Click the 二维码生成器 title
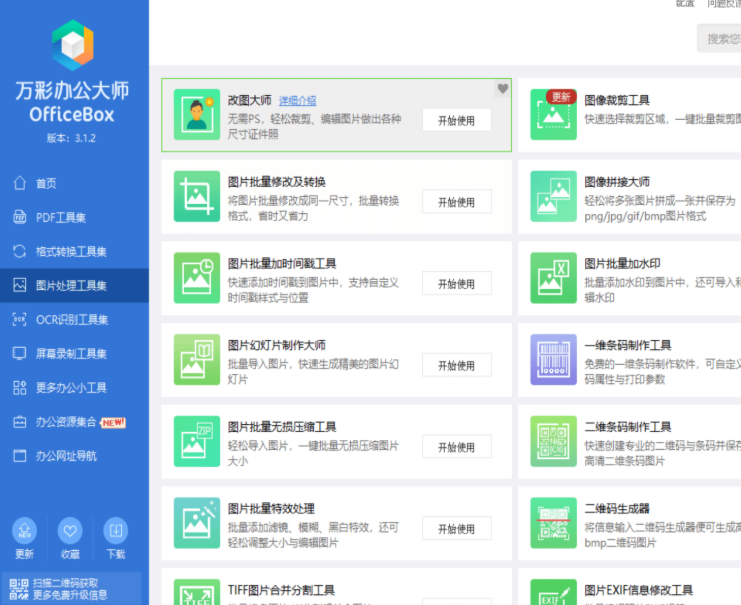 617,509
